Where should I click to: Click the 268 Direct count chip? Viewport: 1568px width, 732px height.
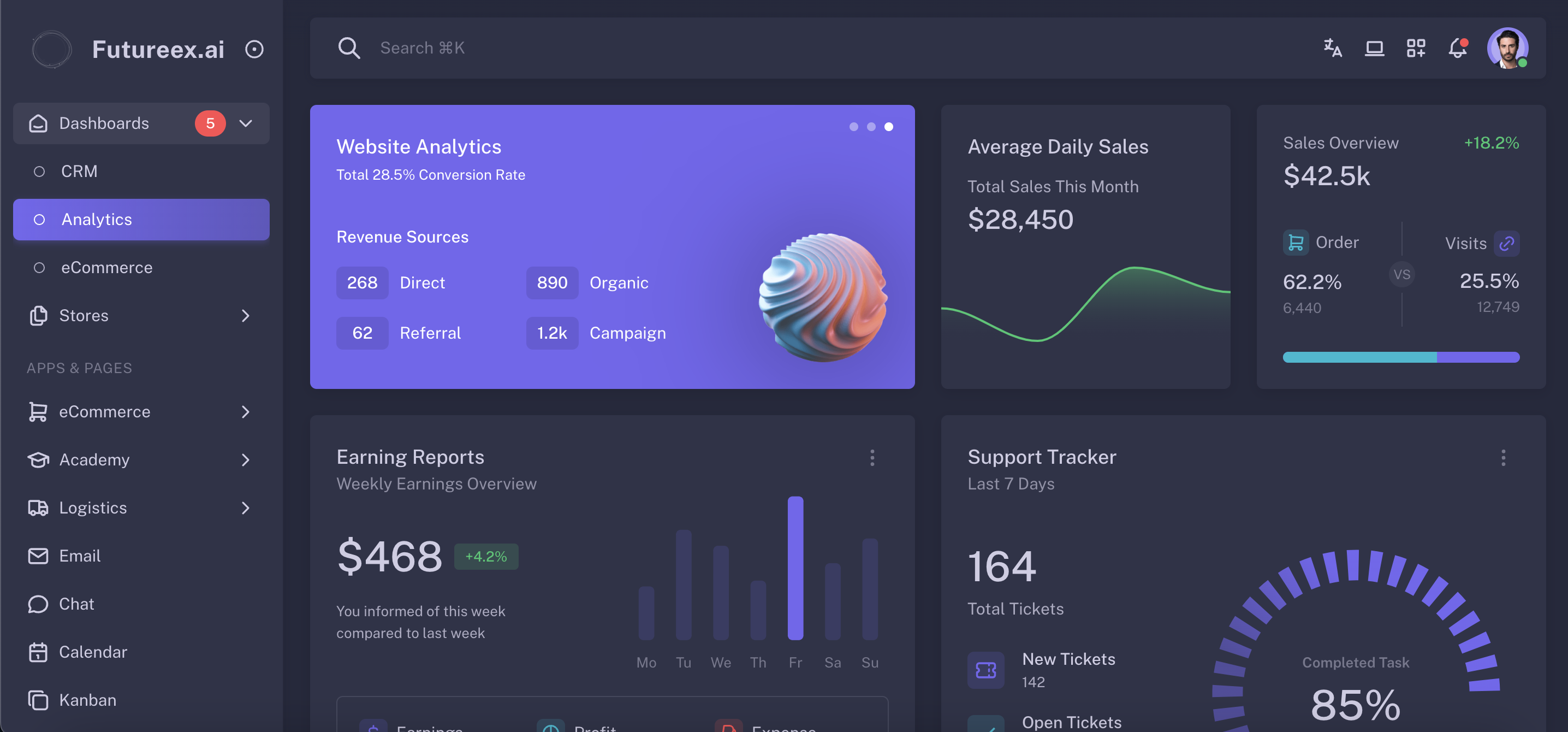[362, 282]
